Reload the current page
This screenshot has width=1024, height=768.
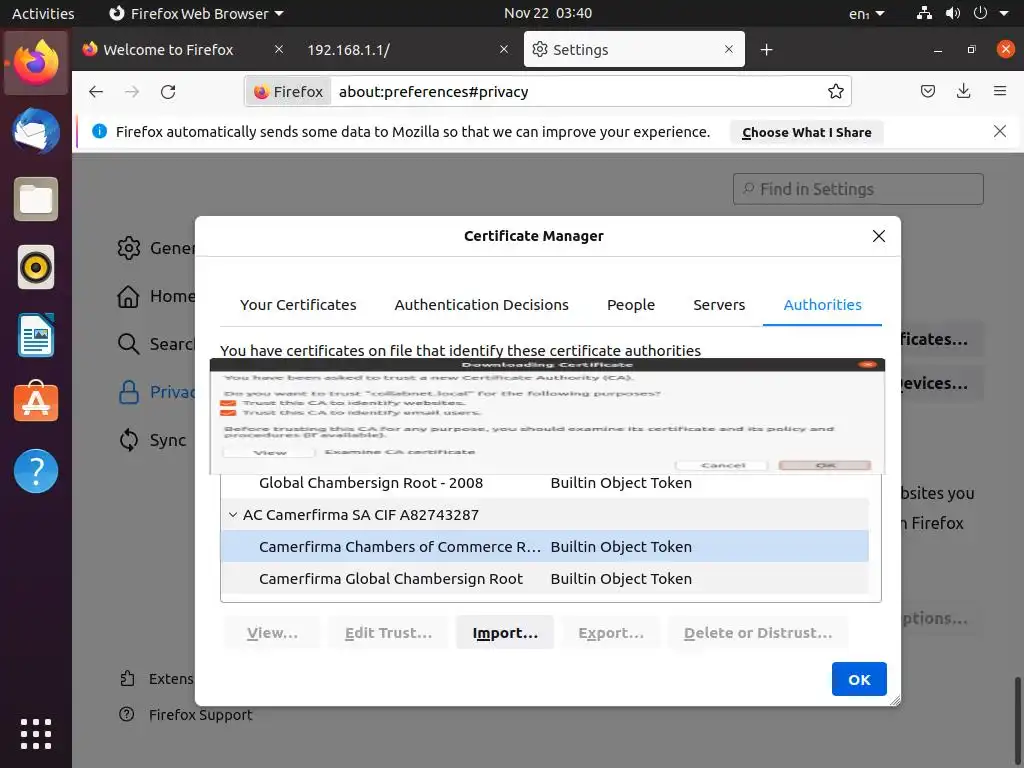click(168, 91)
